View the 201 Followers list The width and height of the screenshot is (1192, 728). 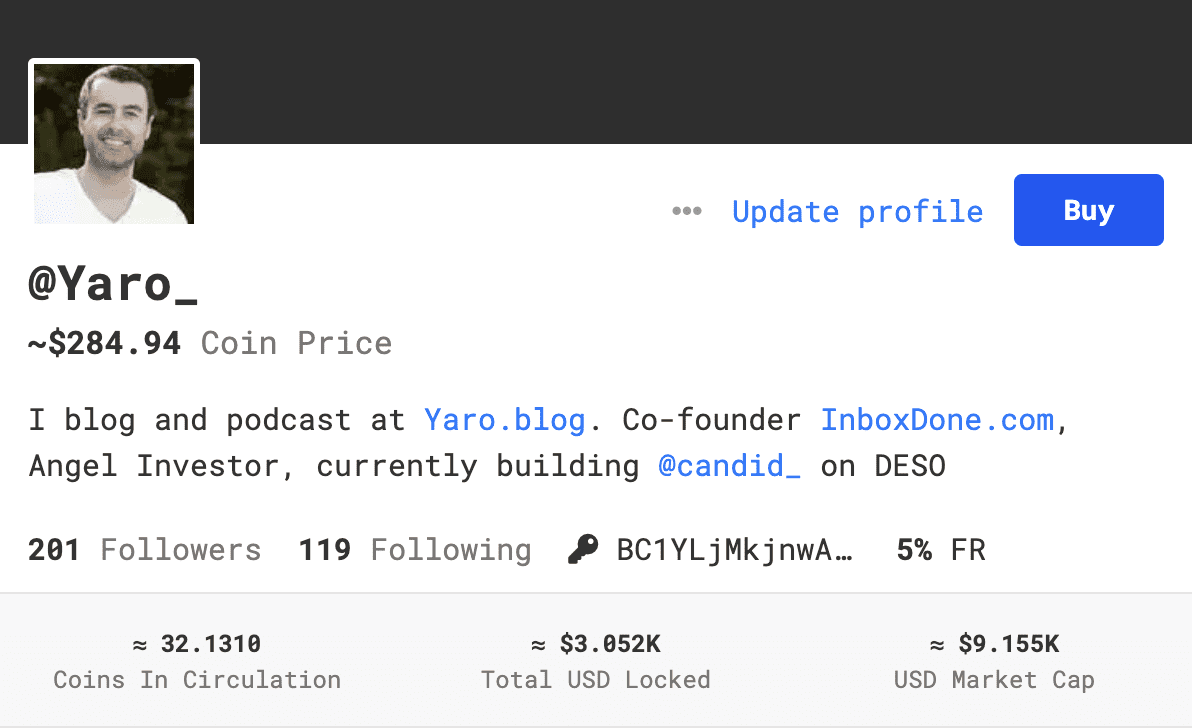[144, 549]
